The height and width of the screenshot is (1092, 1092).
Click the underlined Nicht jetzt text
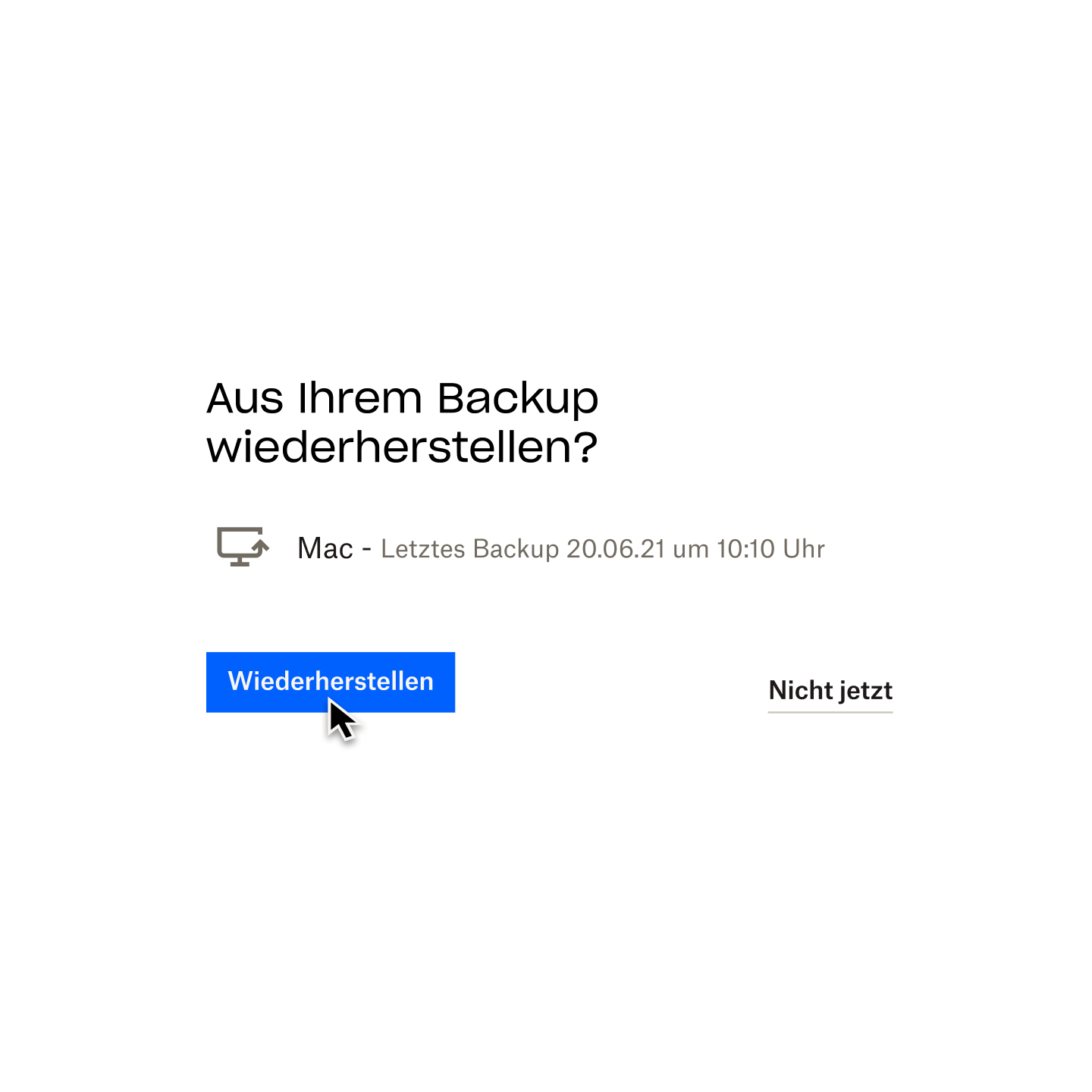pyautogui.click(x=830, y=691)
